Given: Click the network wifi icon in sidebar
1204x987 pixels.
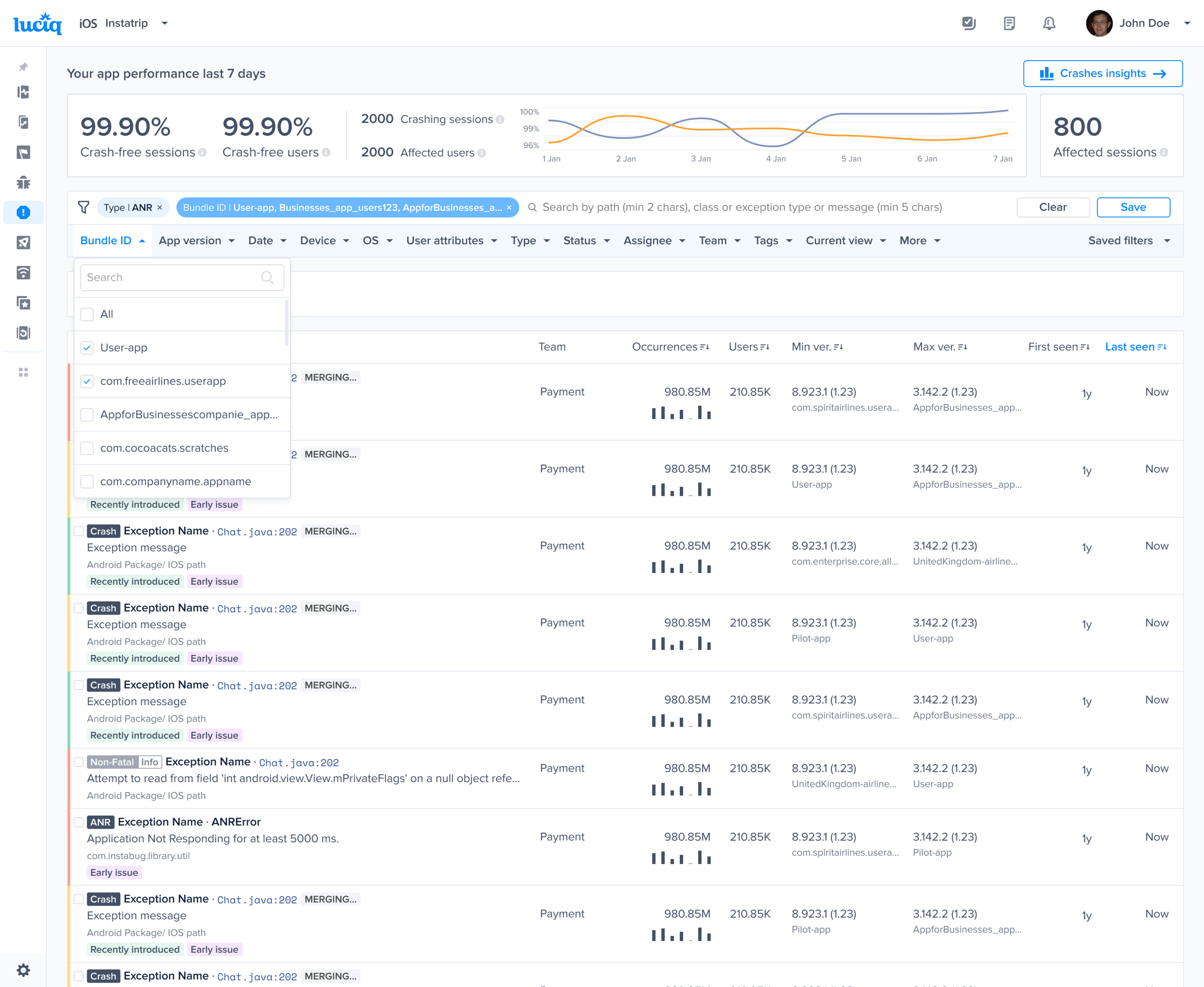Looking at the screenshot, I should tap(24, 273).
